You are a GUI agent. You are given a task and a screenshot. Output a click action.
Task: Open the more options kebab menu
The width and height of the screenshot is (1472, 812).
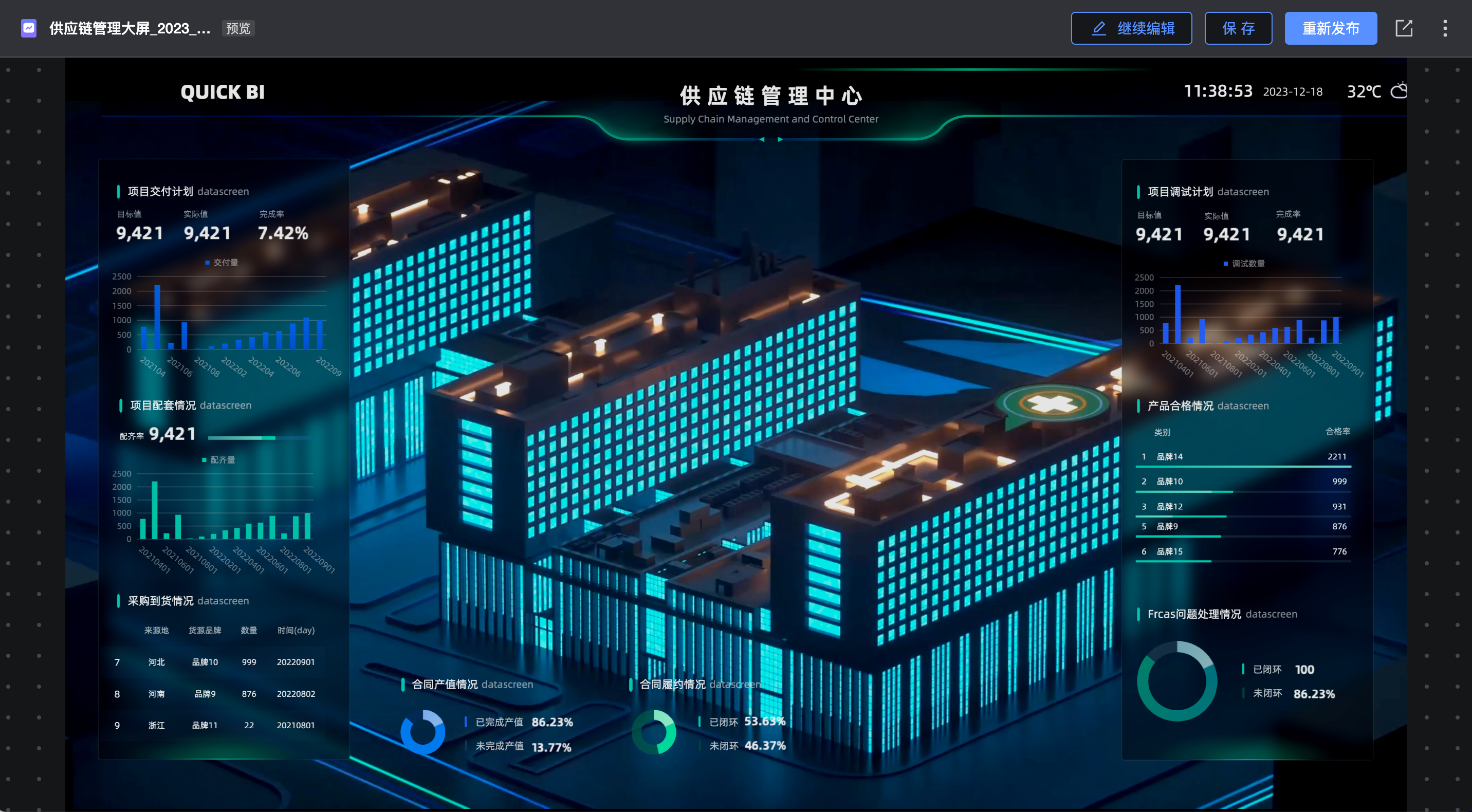[1445, 28]
